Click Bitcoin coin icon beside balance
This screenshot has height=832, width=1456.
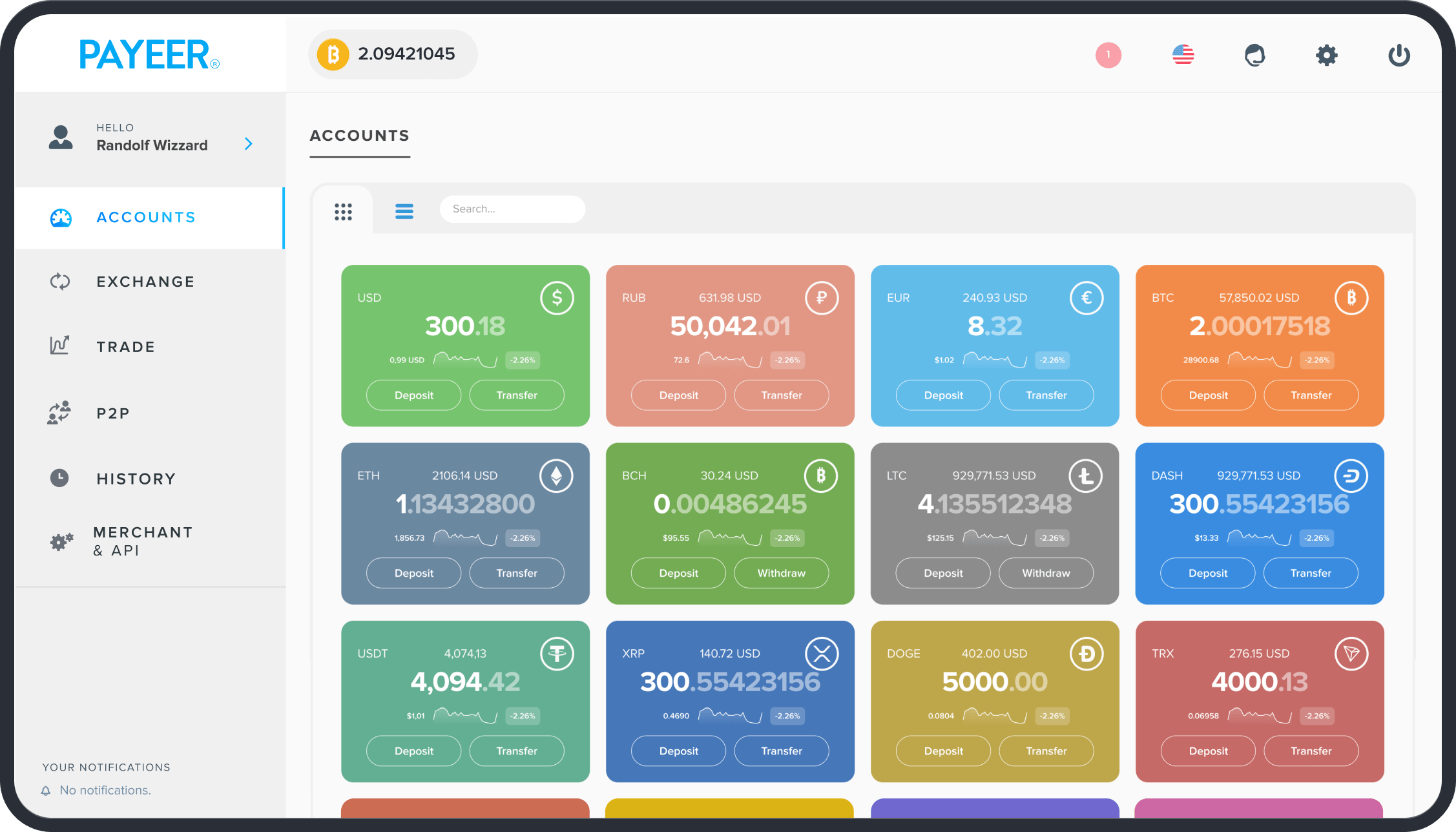(x=333, y=54)
